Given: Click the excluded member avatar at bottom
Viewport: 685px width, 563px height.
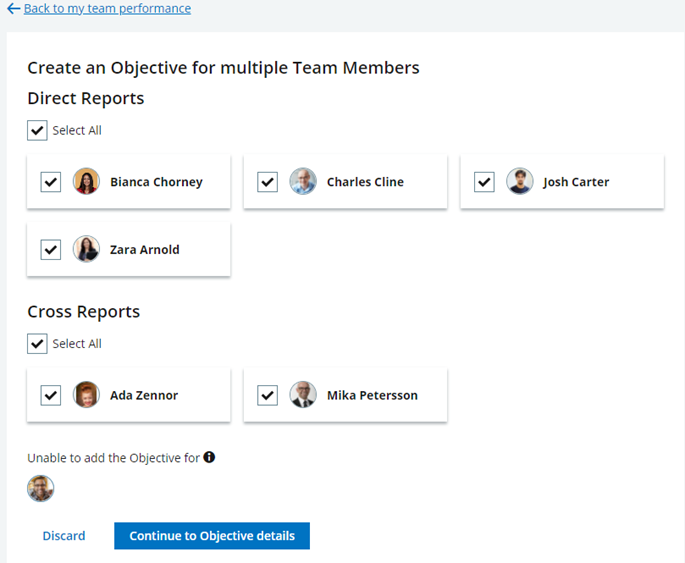Looking at the screenshot, I should [x=41, y=489].
